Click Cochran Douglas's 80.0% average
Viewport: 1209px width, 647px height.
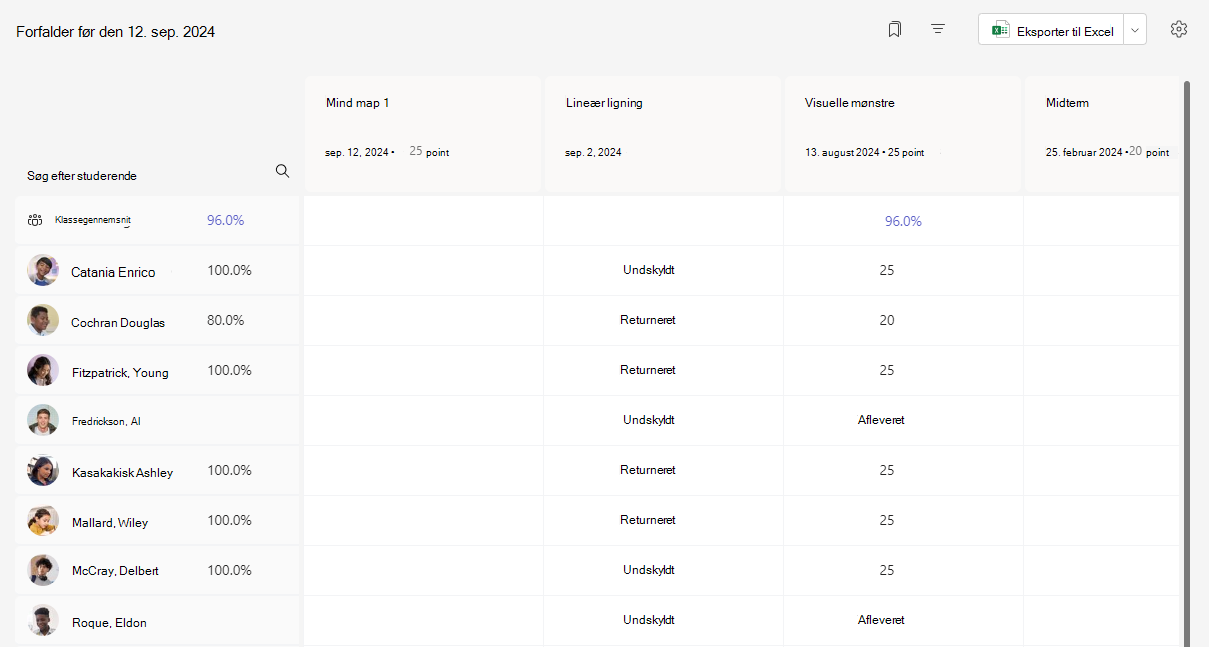[225, 320]
